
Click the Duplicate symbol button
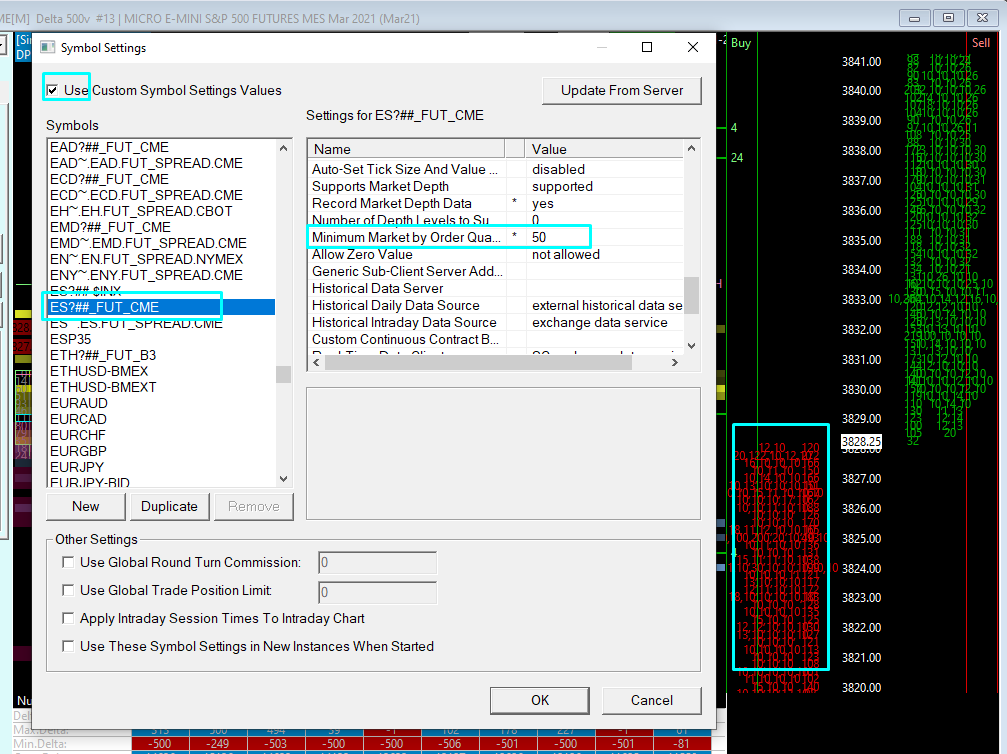pos(170,507)
